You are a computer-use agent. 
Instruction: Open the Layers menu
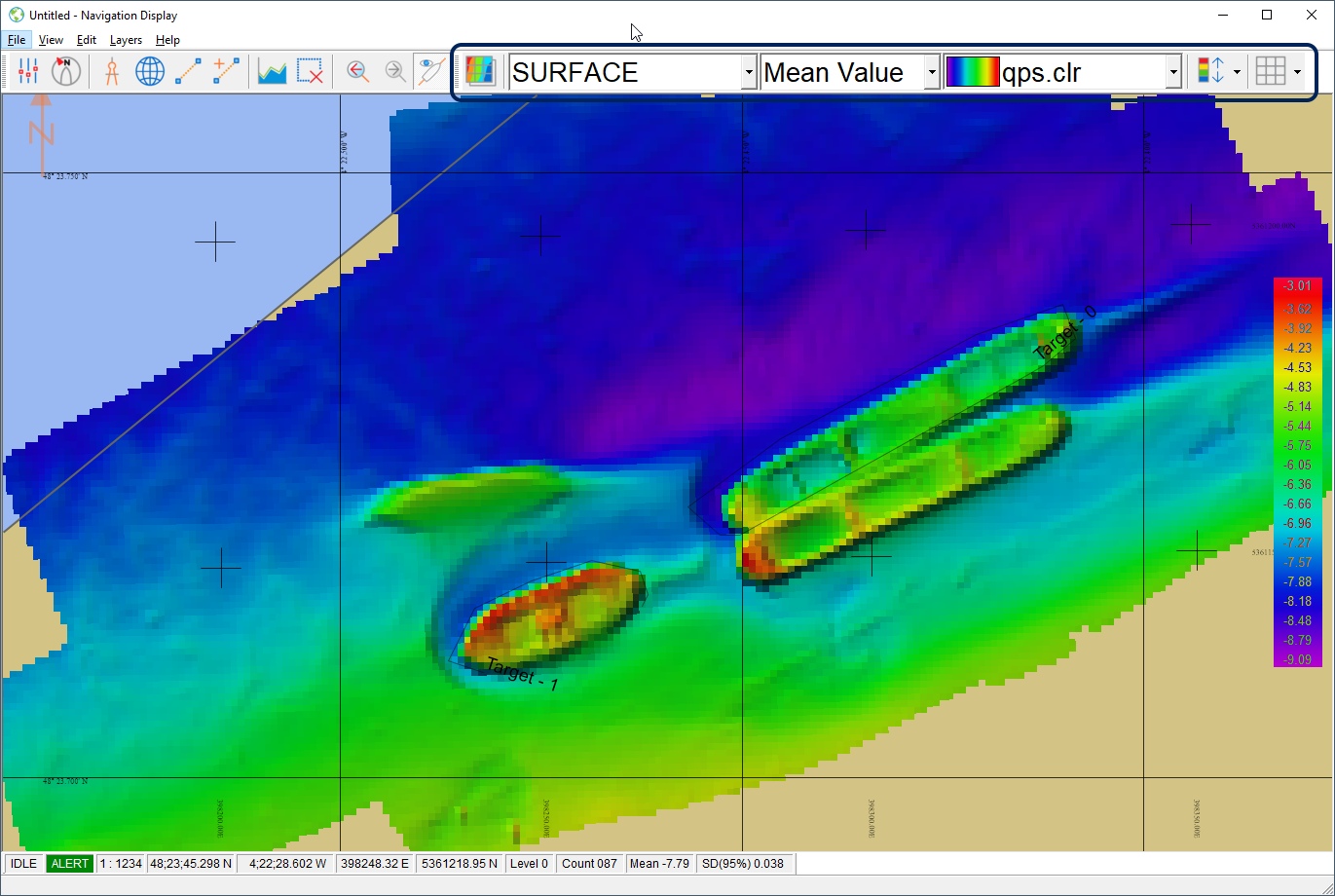click(126, 40)
